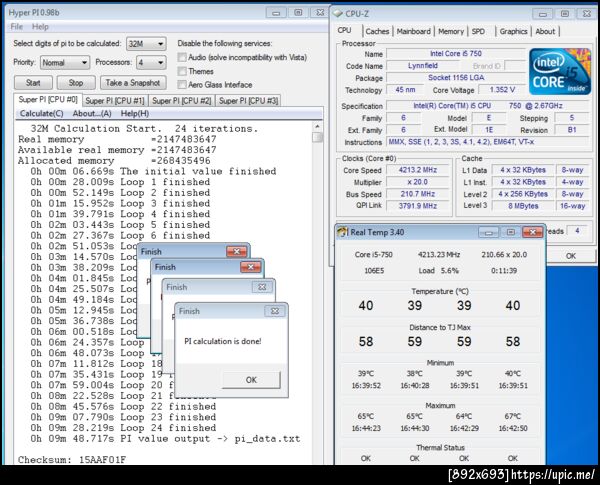Click the Loop 24 finished log line
The height and width of the screenshot is (485, 600).
click(123, 428)
